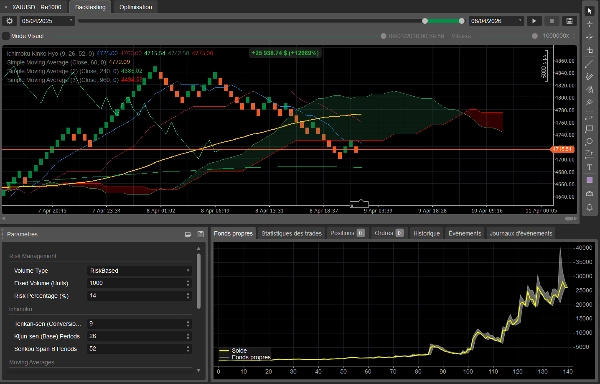Open the Historique tab
The image size is (600, 384).
point(426,233)
